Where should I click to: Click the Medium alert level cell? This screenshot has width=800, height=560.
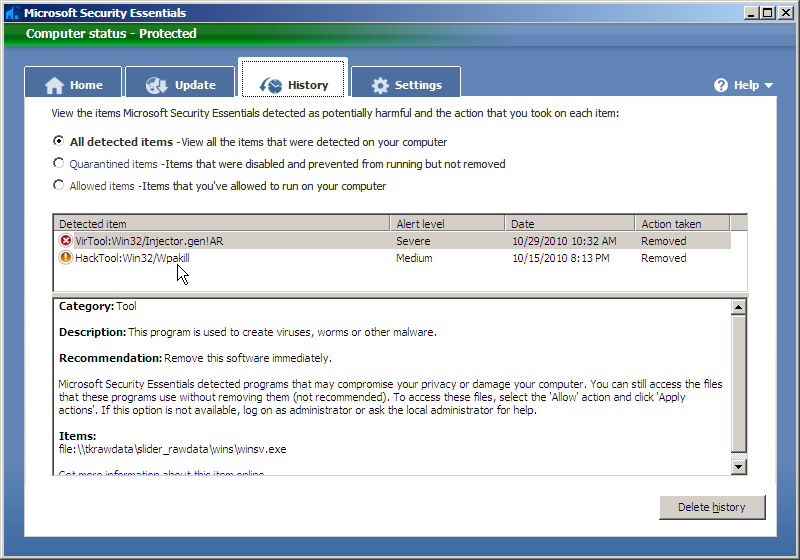click(414, 258)
